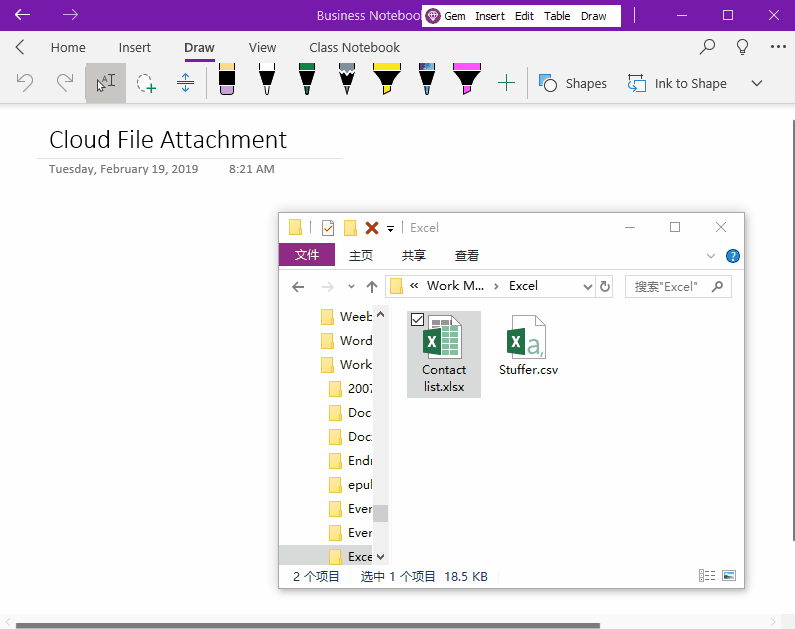Select the Type/Select objects tool
Screen dimensions: 795x629
(x=105, y=83)
